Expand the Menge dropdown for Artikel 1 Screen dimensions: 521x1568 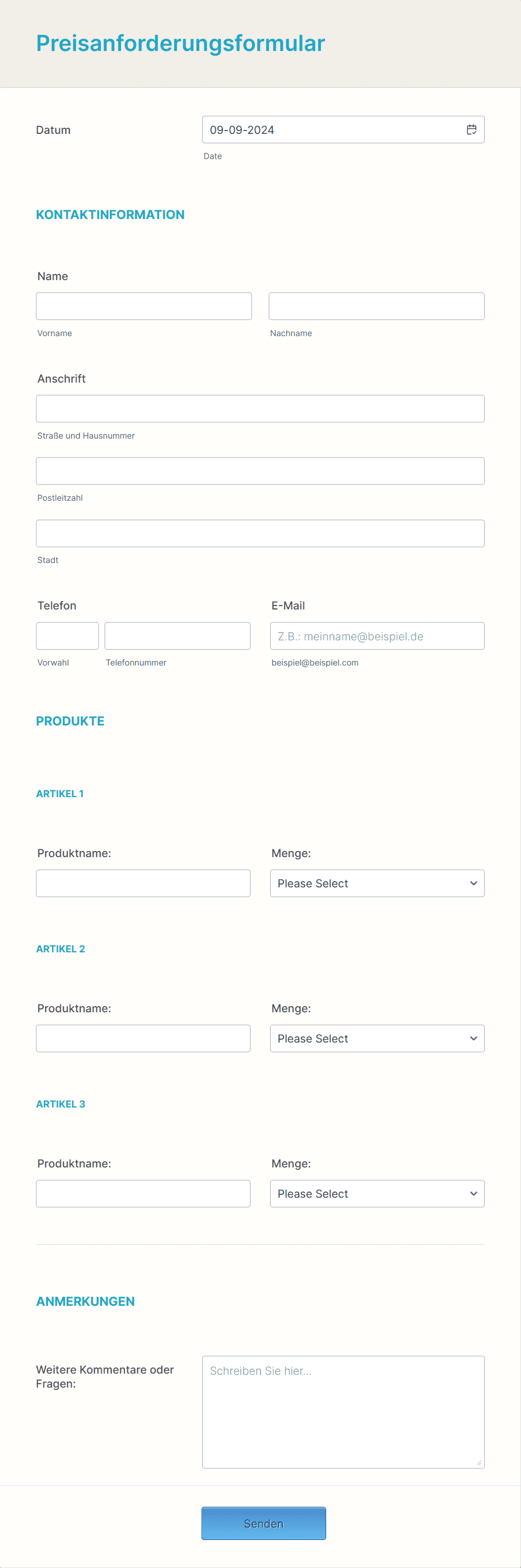pyautogui.click(x=377, y=883)
